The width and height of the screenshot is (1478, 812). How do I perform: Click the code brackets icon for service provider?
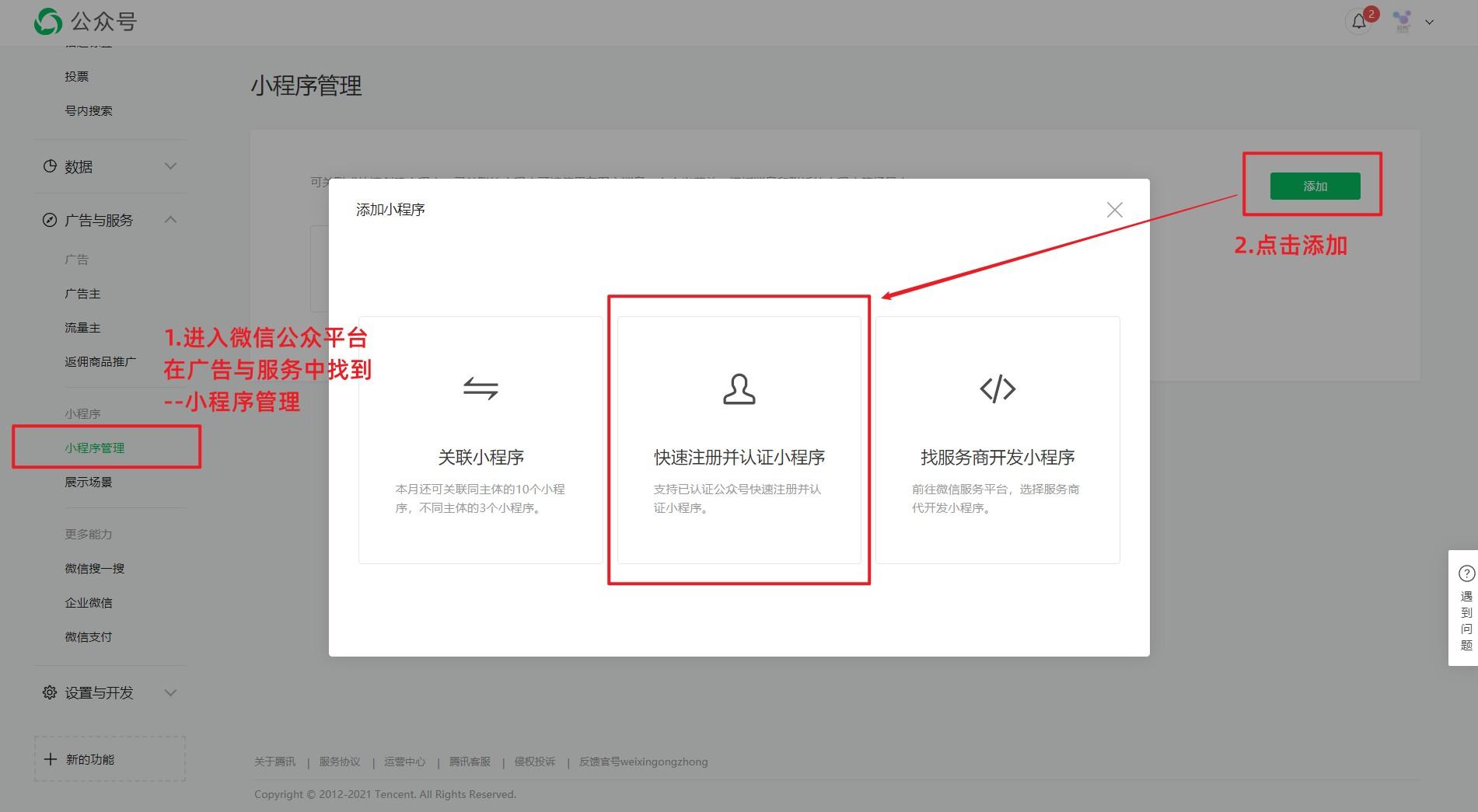click(998, 389)
